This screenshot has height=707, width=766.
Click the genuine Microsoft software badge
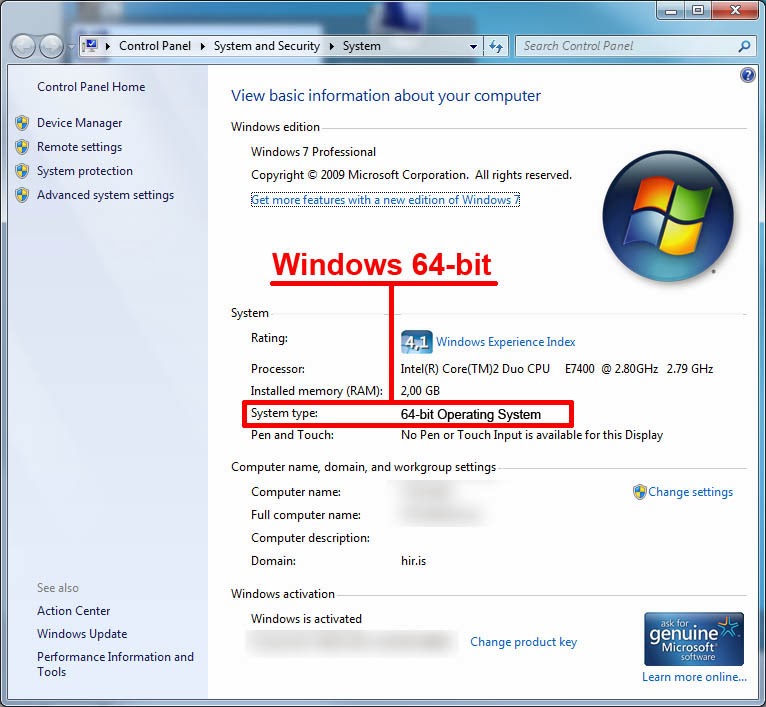click(x=694, y=639)
